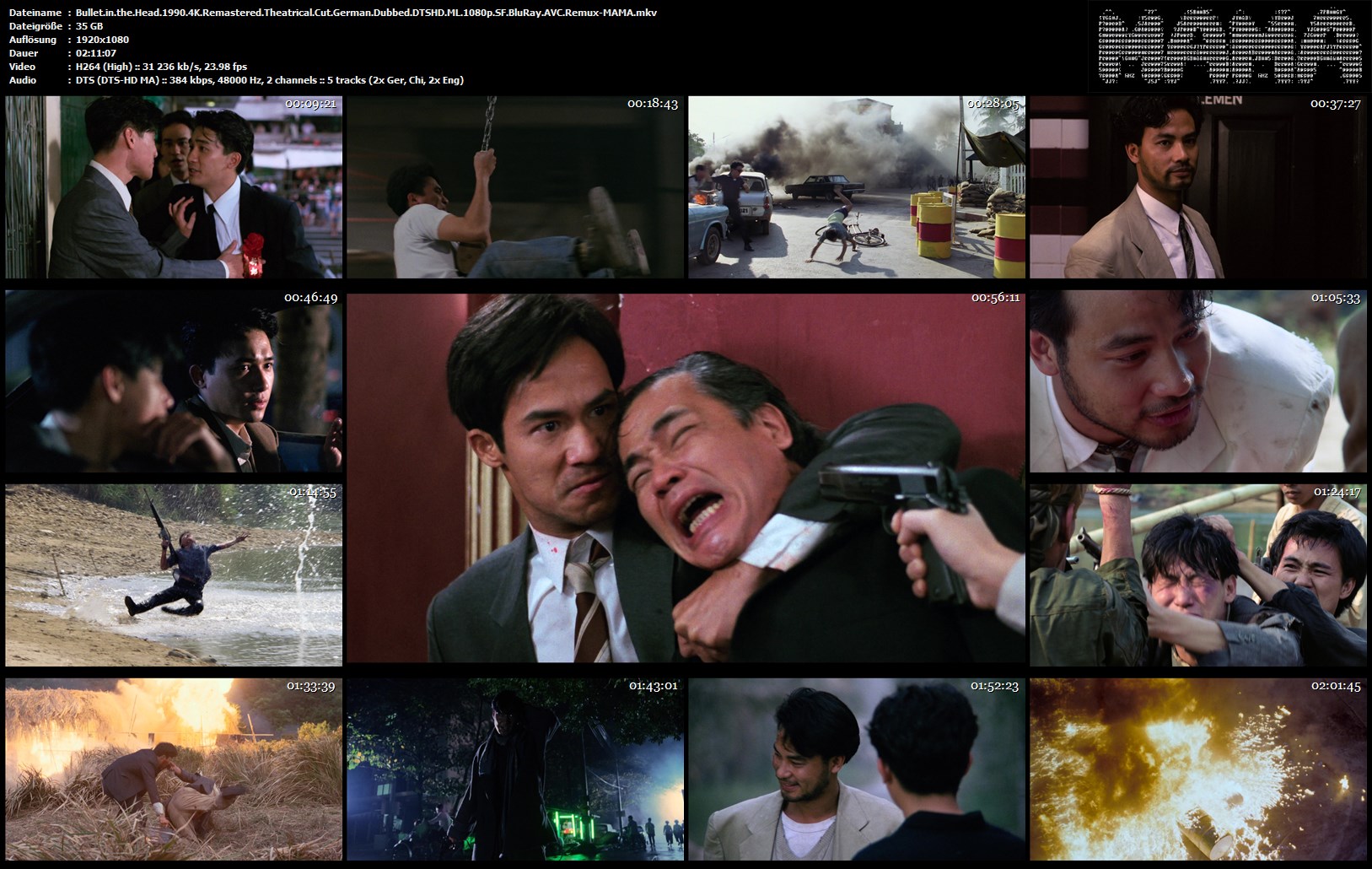Open the thumbnail stamped 00:09:21
The image size is (1372, 869).
(174, 187)
